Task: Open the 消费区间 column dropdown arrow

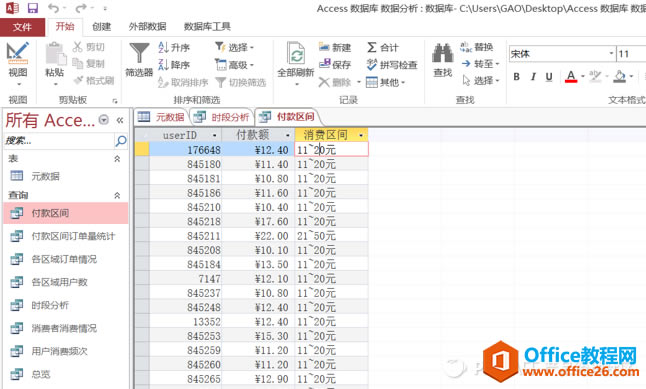Action: (x=361, y=135)
